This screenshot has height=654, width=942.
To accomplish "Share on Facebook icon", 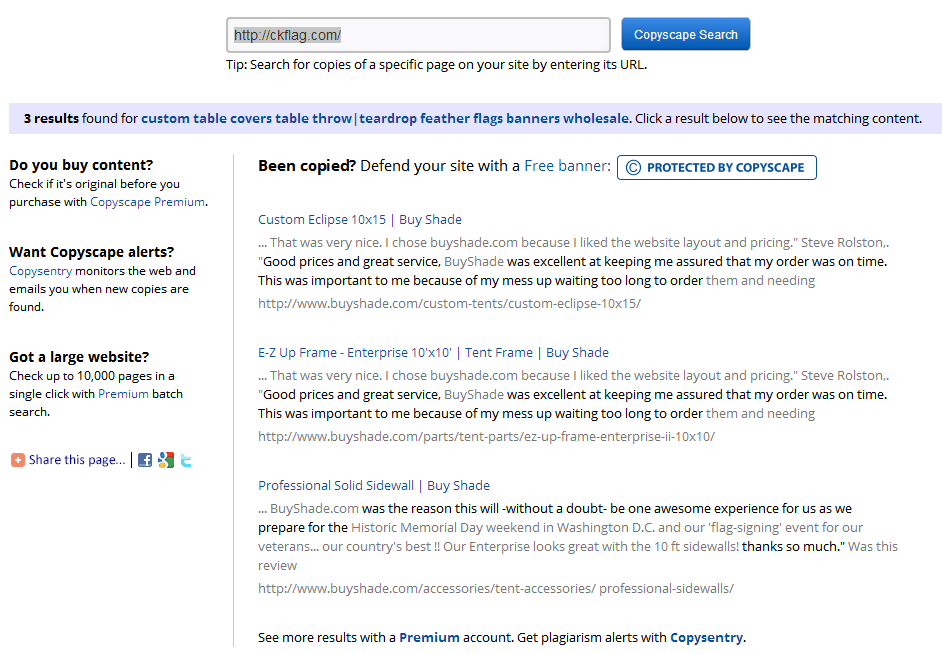I will click(145, 460).
